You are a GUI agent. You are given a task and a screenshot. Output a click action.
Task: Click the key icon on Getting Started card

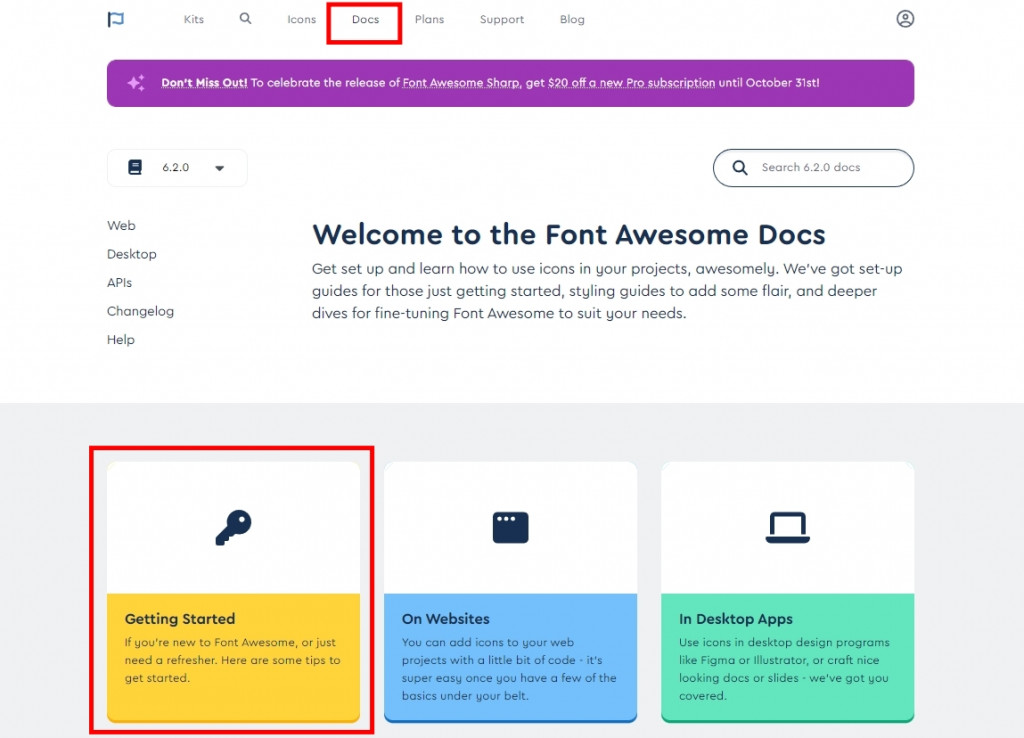click(233, 527)
